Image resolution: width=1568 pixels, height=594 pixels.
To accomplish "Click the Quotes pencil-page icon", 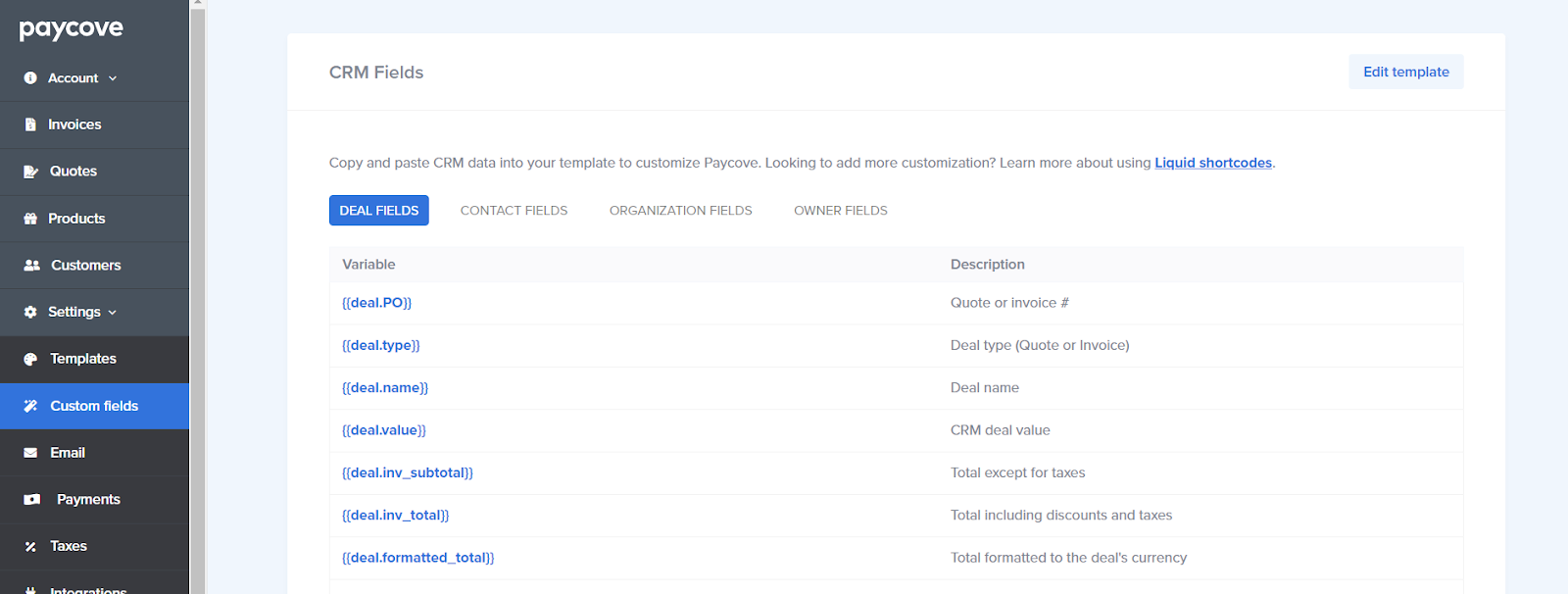I will 30,172.
